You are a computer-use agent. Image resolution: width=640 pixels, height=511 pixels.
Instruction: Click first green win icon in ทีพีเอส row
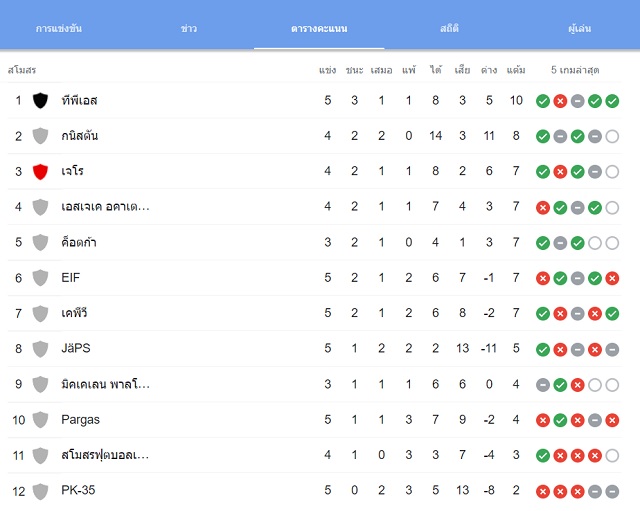(542, 101)
